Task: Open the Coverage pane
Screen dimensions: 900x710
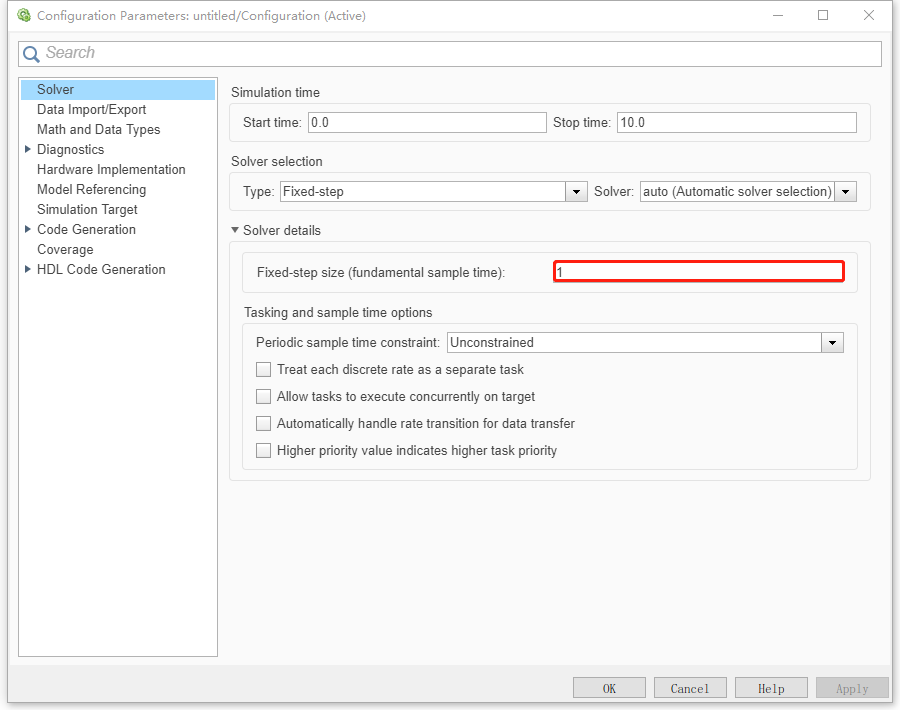Action: (x=65, y=250)
